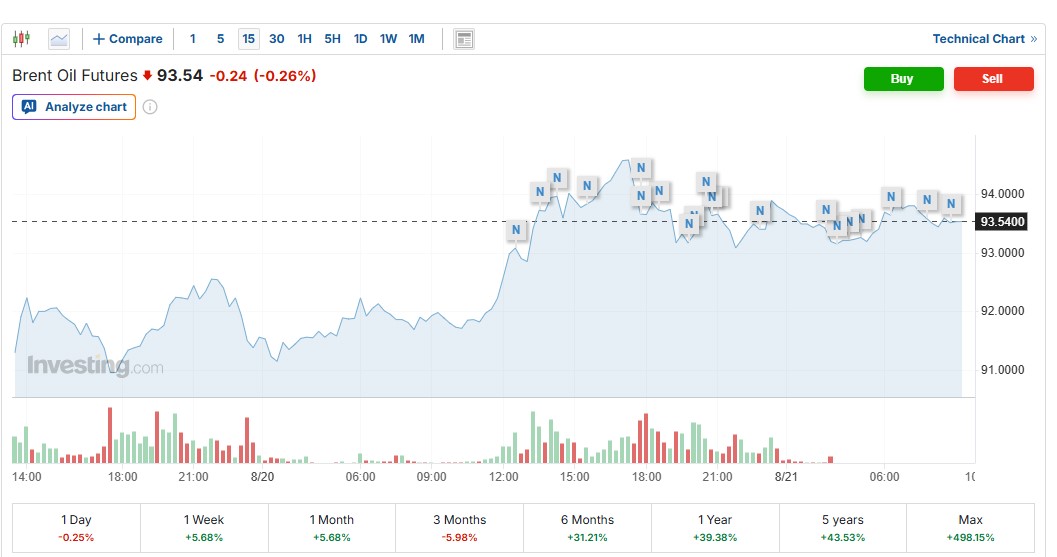Select the 1D interval
Screen dimensions: 1057x557
(x=361, y=39)
